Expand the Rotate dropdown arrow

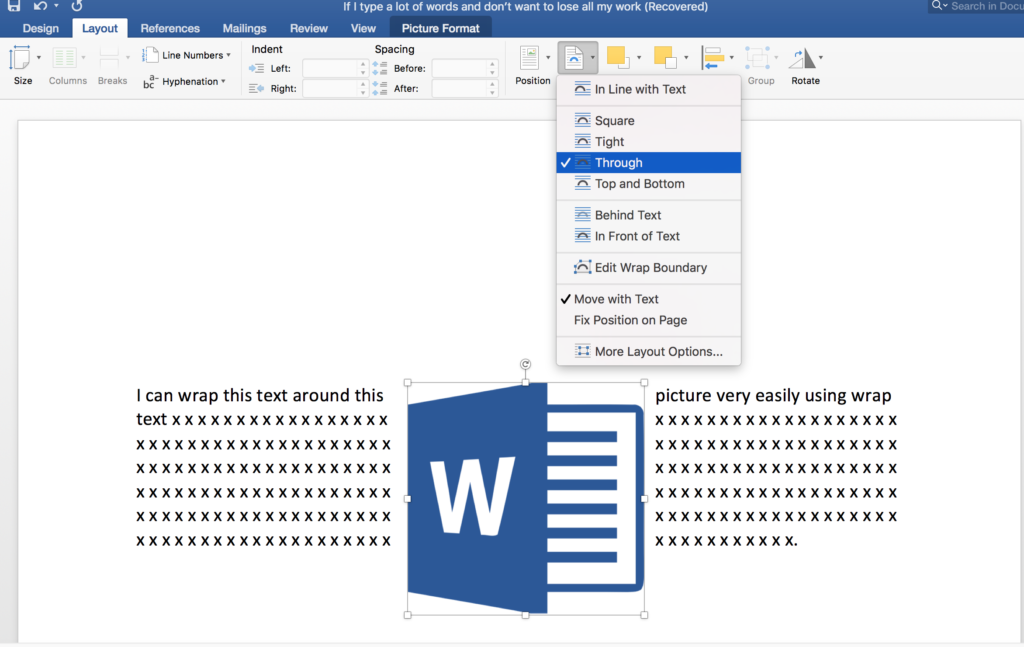(821, 57)
